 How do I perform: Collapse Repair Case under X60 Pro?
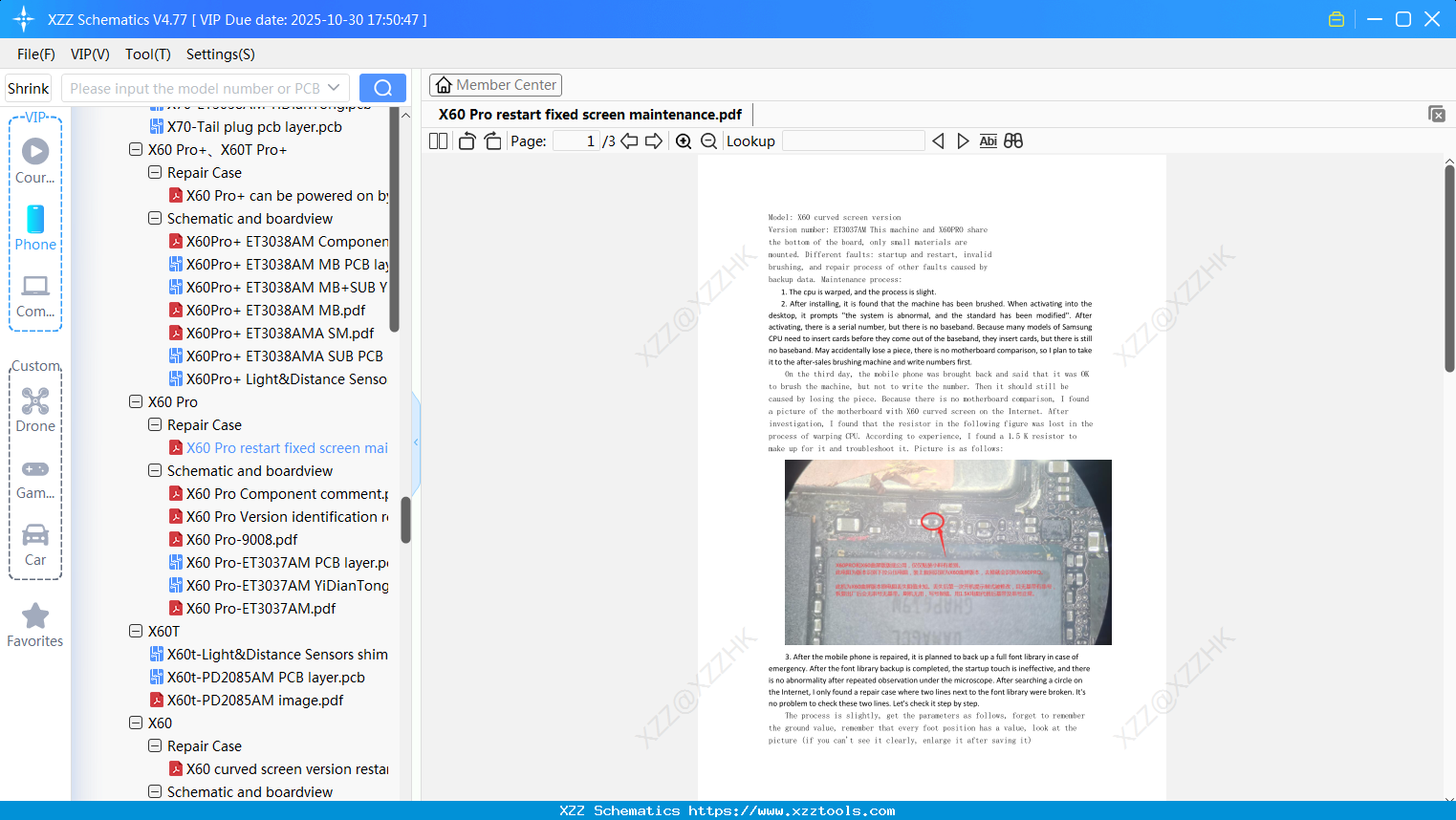pyautogui.click(x=155, y=425)
